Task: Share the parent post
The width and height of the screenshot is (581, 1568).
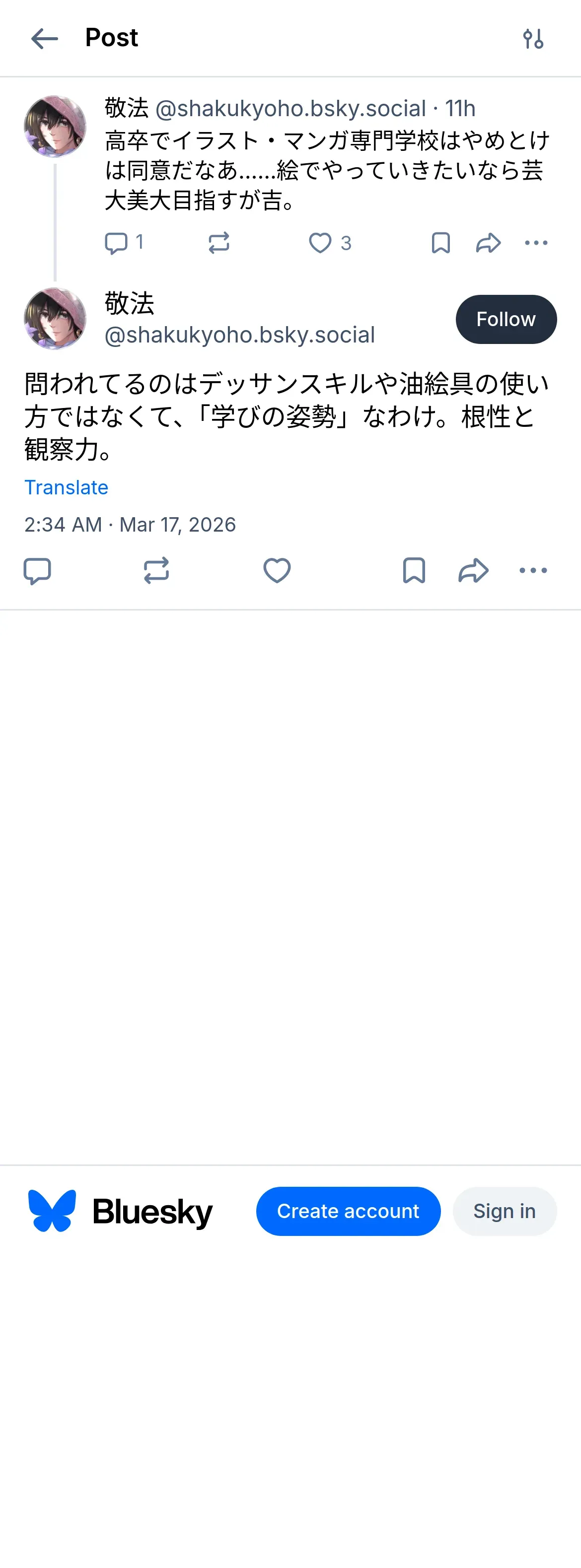Action: point(489,243)
